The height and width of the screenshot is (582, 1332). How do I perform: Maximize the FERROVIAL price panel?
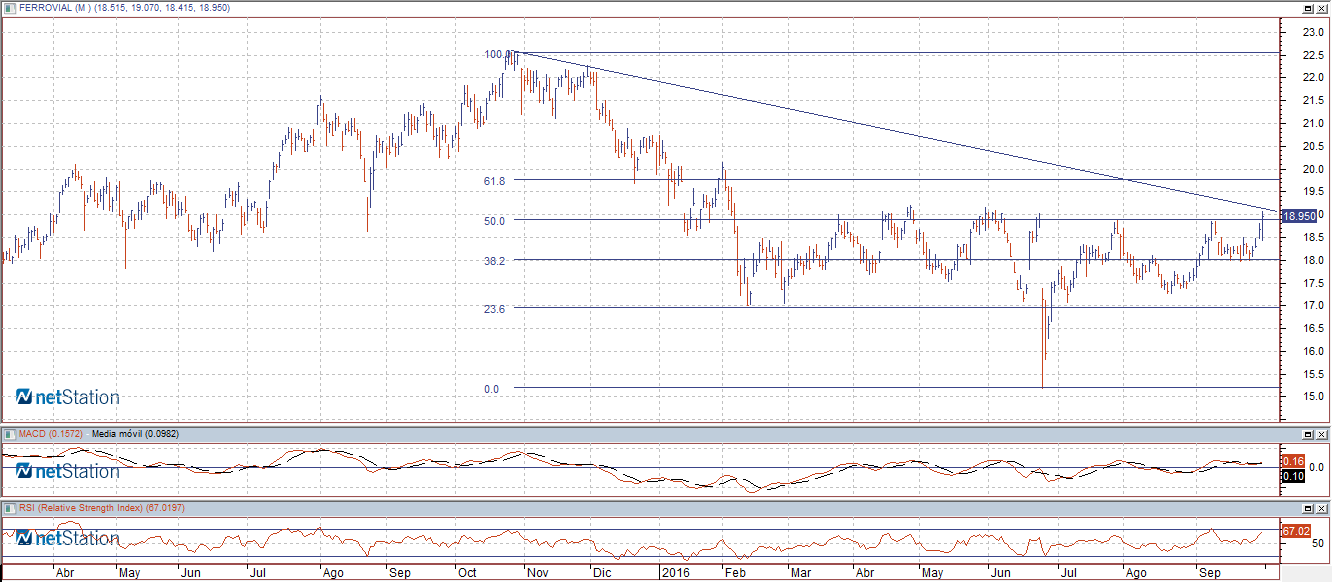[1307, 8]
